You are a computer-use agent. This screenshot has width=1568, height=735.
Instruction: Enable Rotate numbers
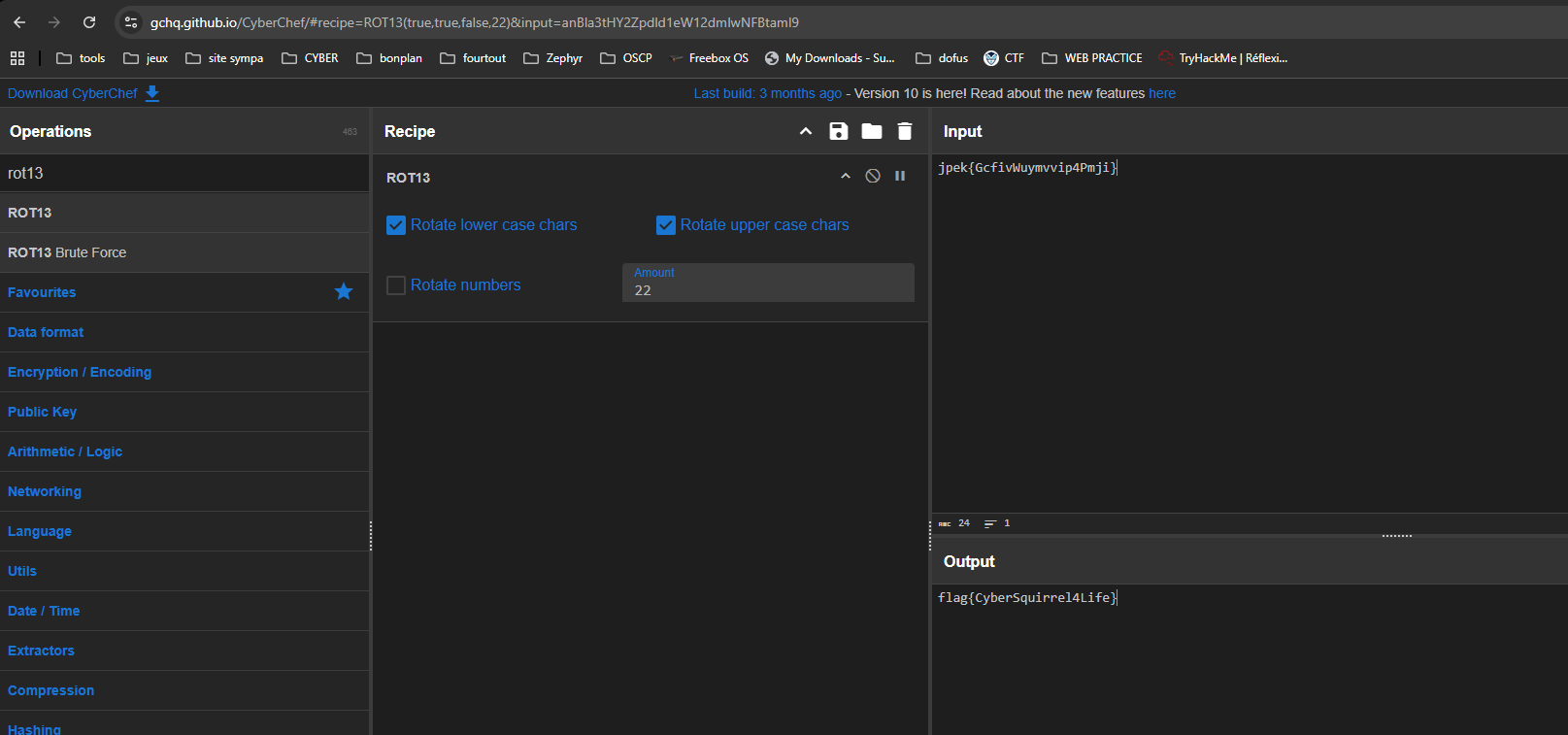396,285
